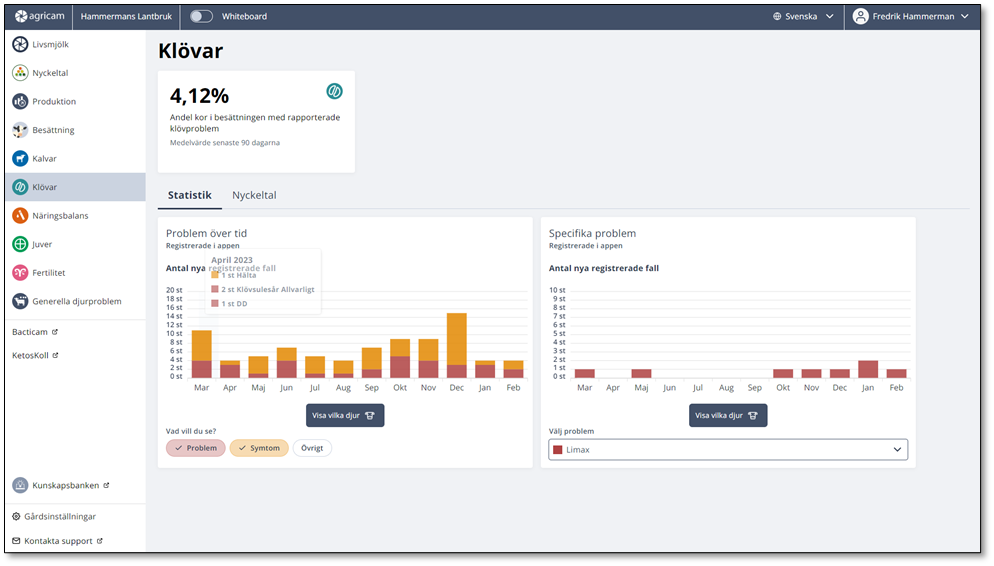Toggle the Whiteboard switch
The width and height of the screenshot is (994, 566).
tap(202, 17)
